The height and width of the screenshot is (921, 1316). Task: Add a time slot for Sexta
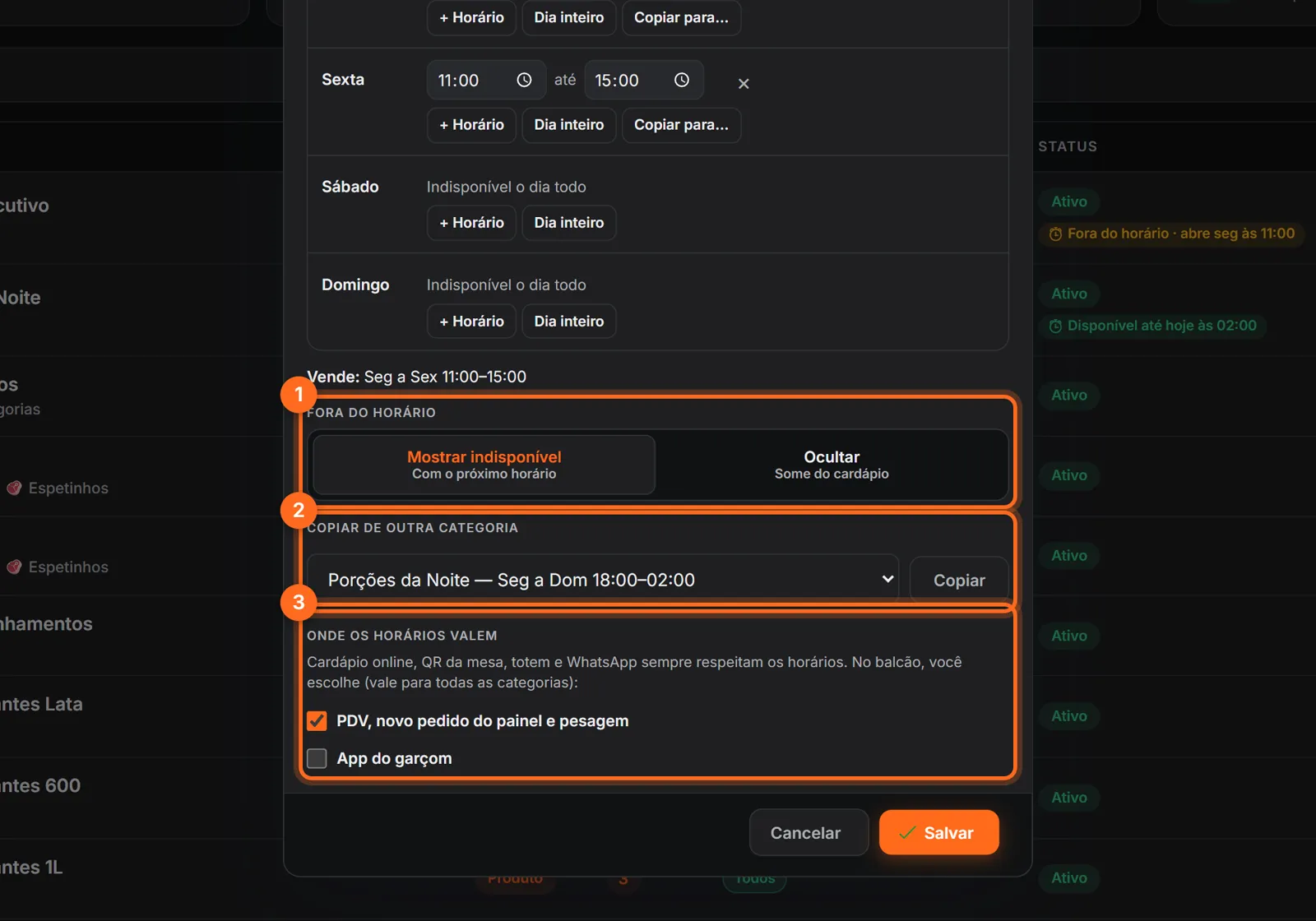pyautogui.click(x=471, y=125)
